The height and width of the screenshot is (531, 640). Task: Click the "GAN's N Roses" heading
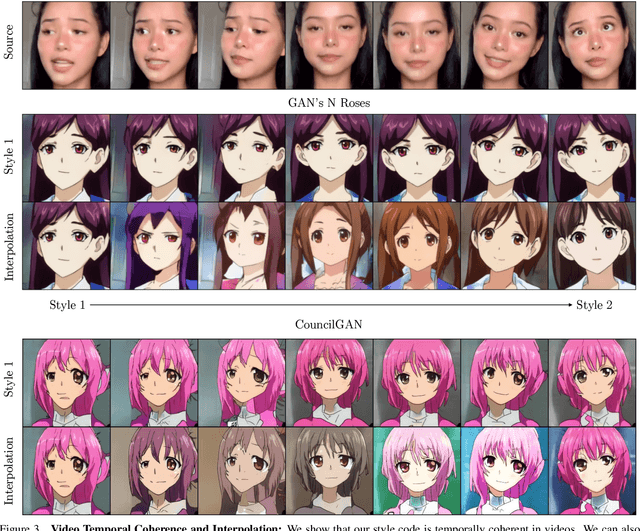coord(329,102)
